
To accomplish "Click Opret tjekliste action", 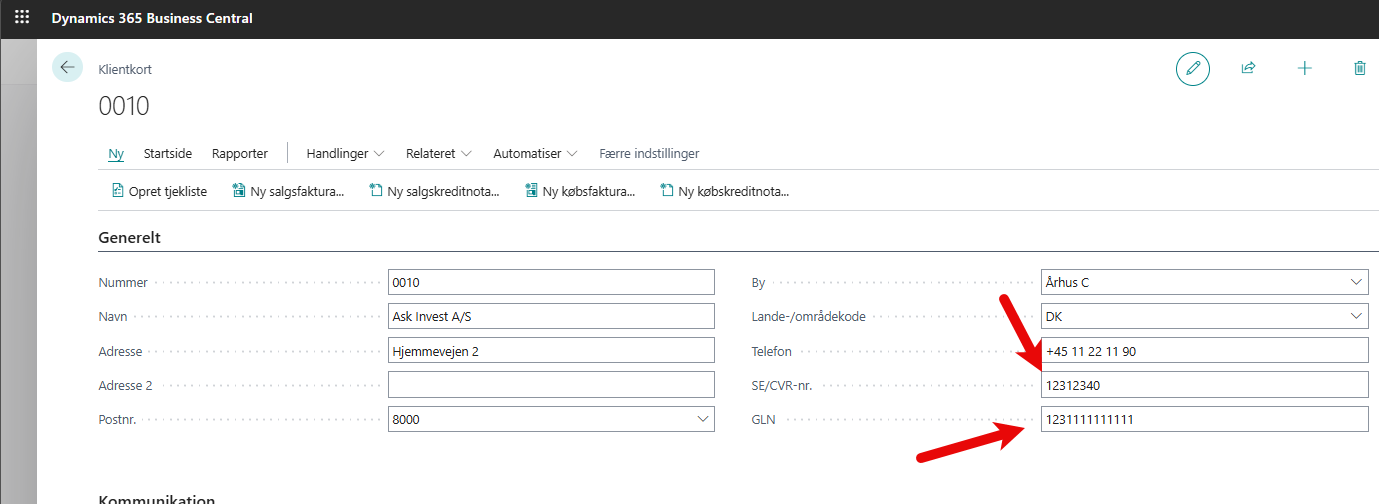I will tap(159, 191).
